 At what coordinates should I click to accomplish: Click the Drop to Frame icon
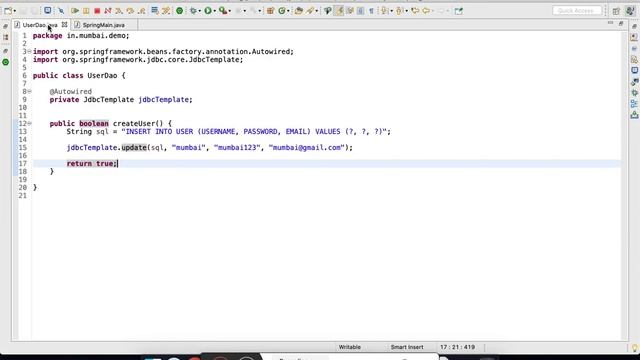(x=155, y=11)
